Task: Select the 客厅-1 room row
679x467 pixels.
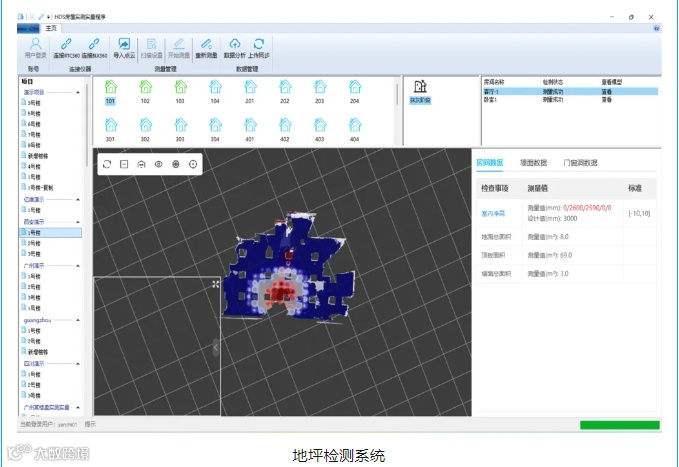Action: pyautogui.click(x=570, y=92)
